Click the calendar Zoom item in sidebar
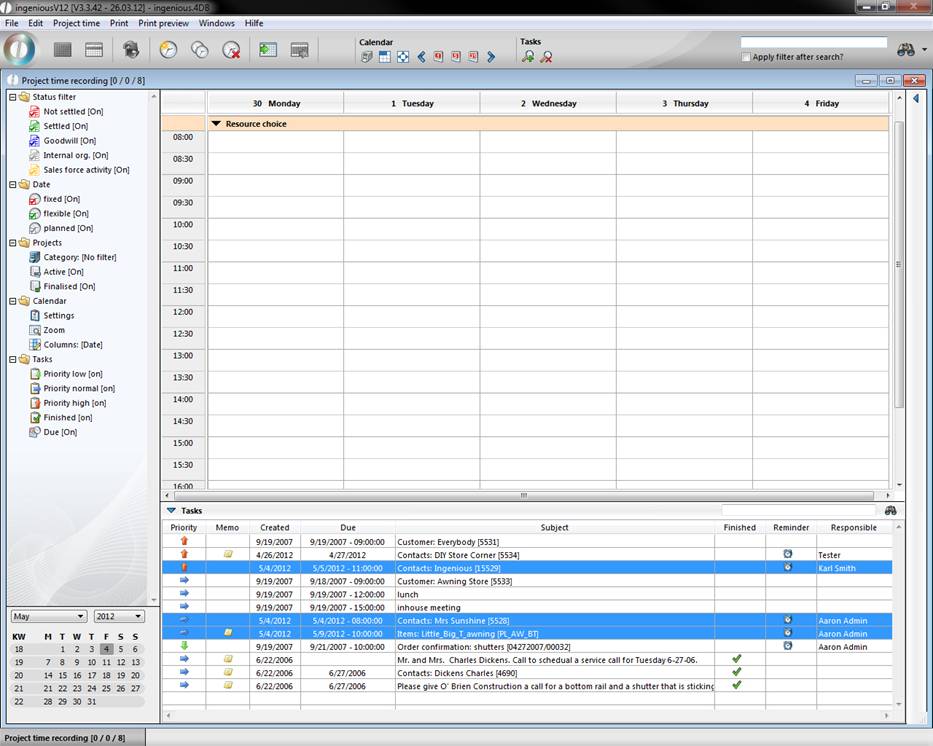This screenshot has height=746, width=933. click(53, 330)
